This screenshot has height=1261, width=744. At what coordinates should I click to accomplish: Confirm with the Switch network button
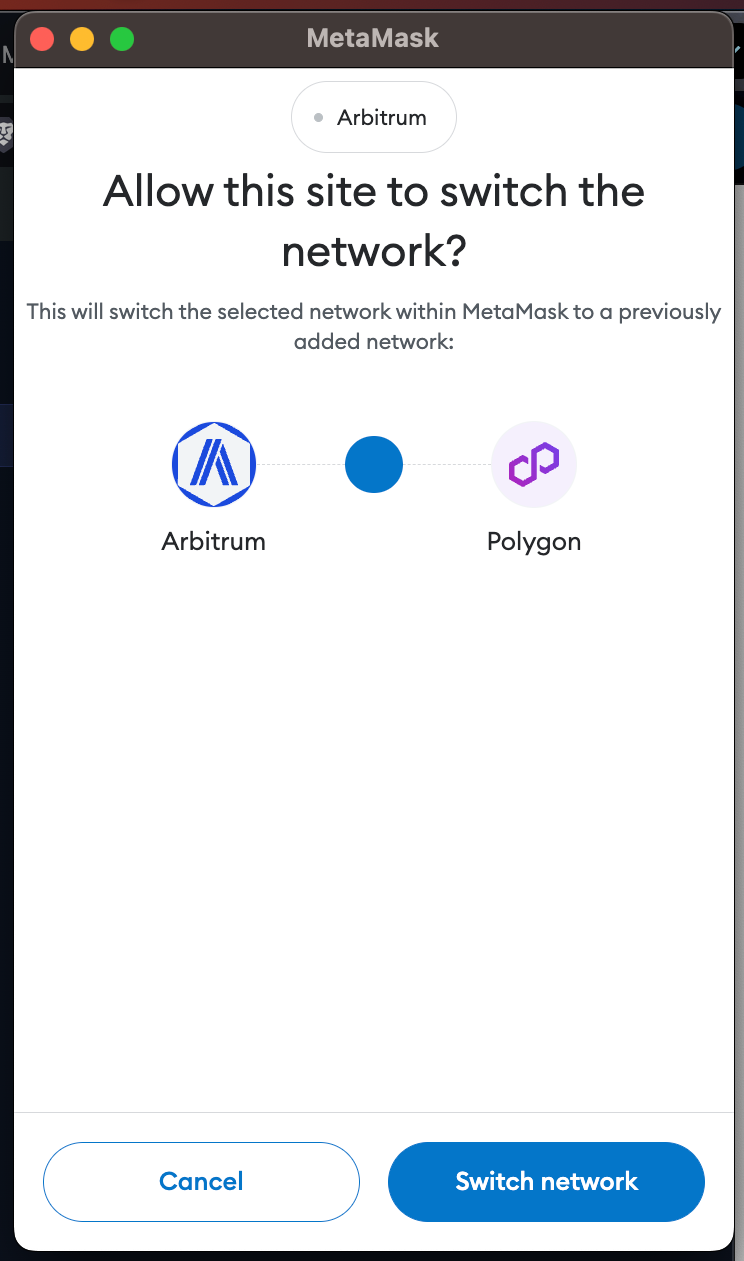point(546,1182)
